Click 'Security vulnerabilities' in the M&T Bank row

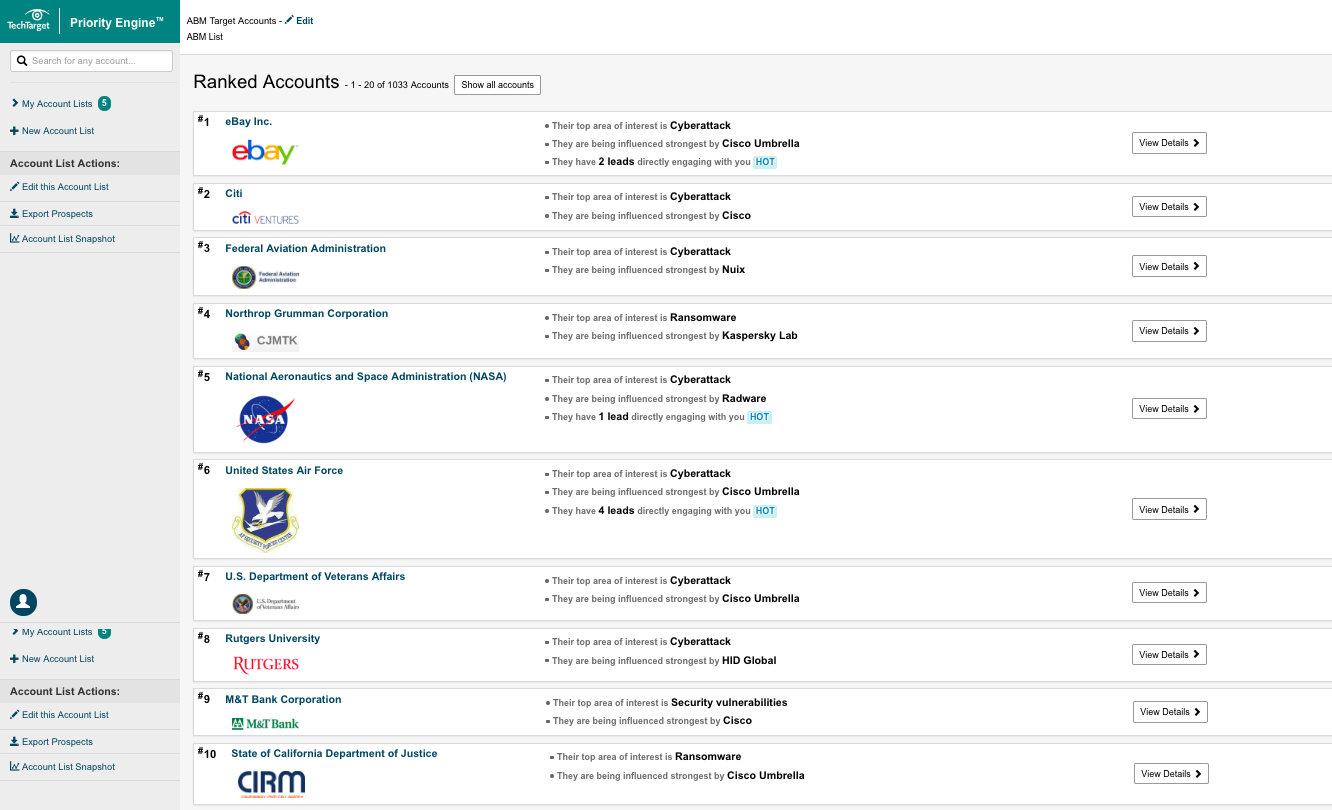point(729,703)
